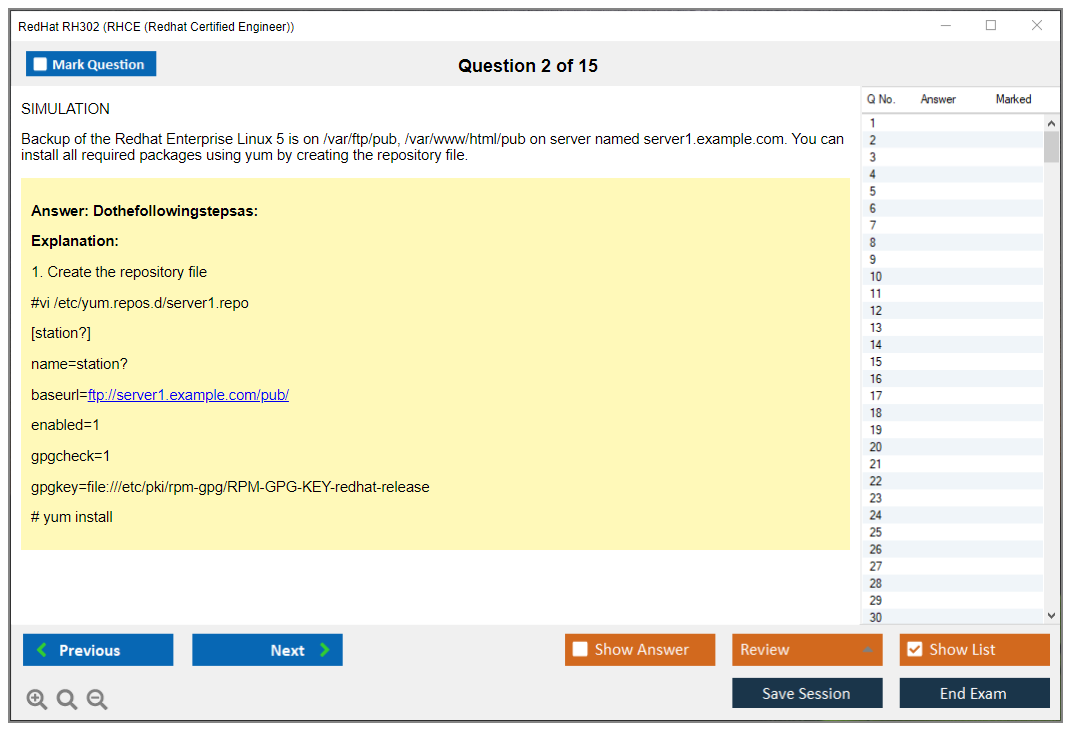Click the zoom out magnifier icon

97,699
